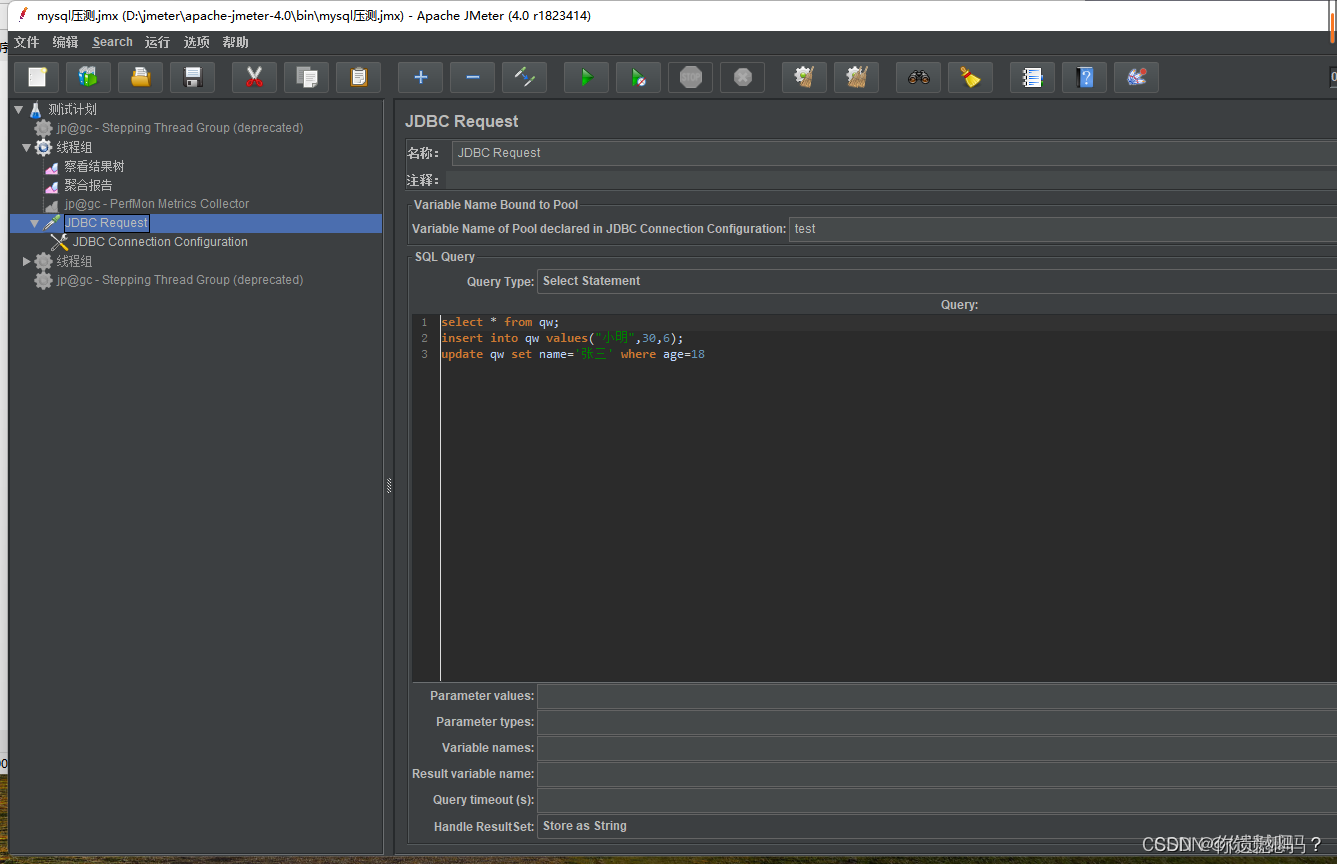Click the insert into qw query line

coord(562,338)
